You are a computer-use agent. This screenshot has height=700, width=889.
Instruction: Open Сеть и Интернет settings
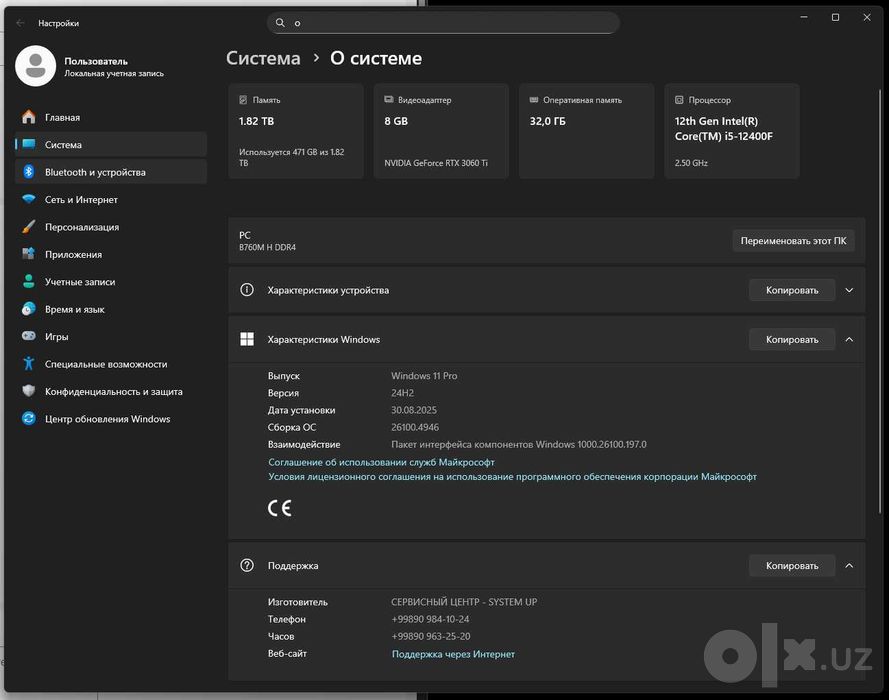pos(111,200)
